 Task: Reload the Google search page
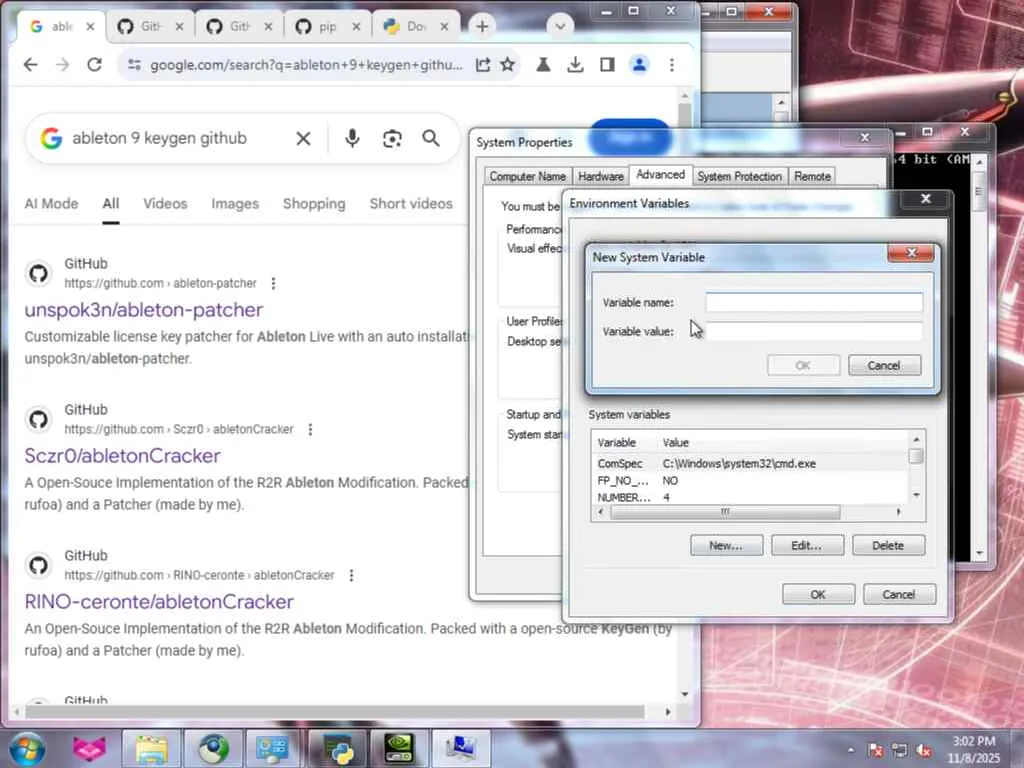coord(95,65)
